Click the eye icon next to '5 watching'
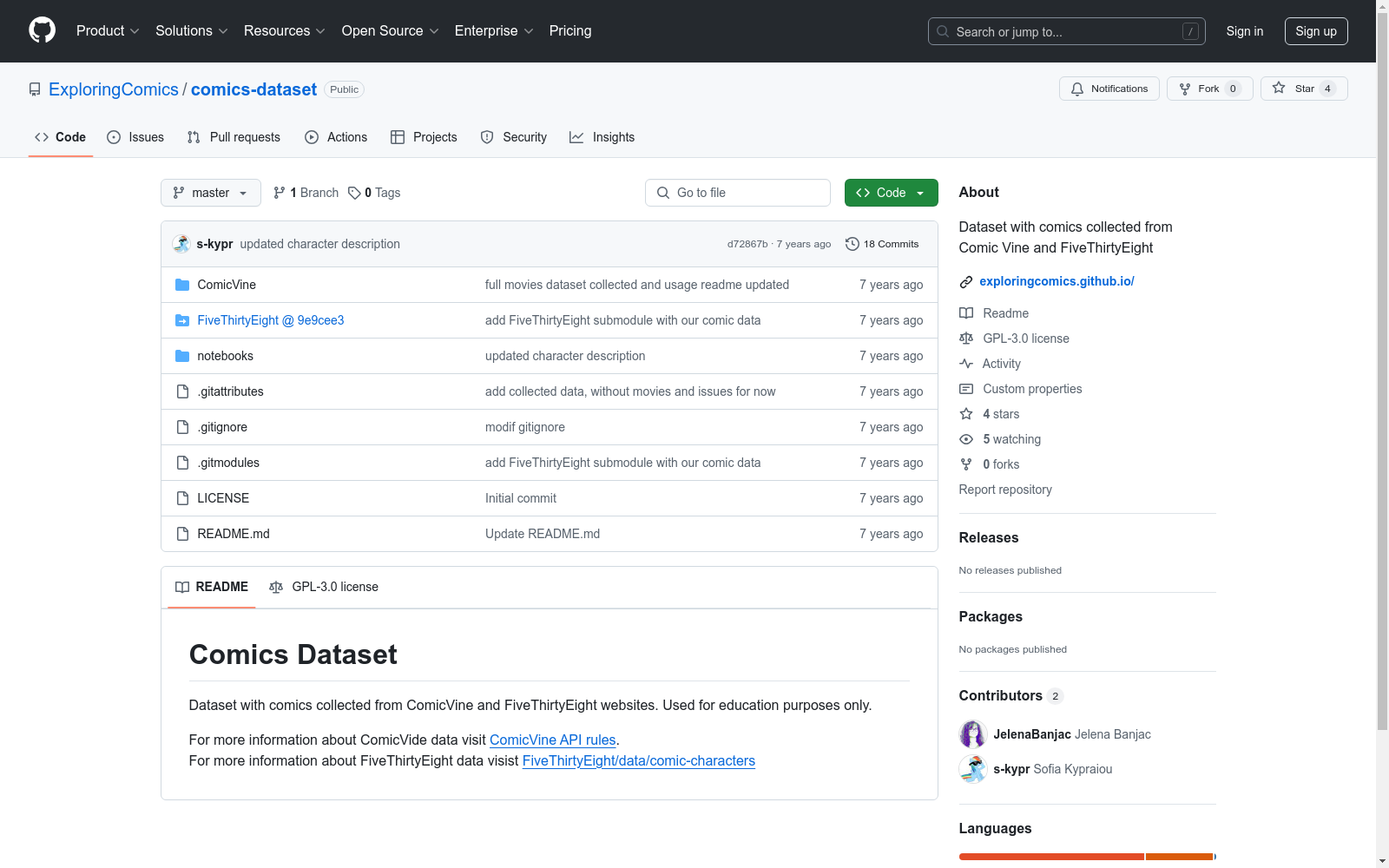 click(966, 439)
